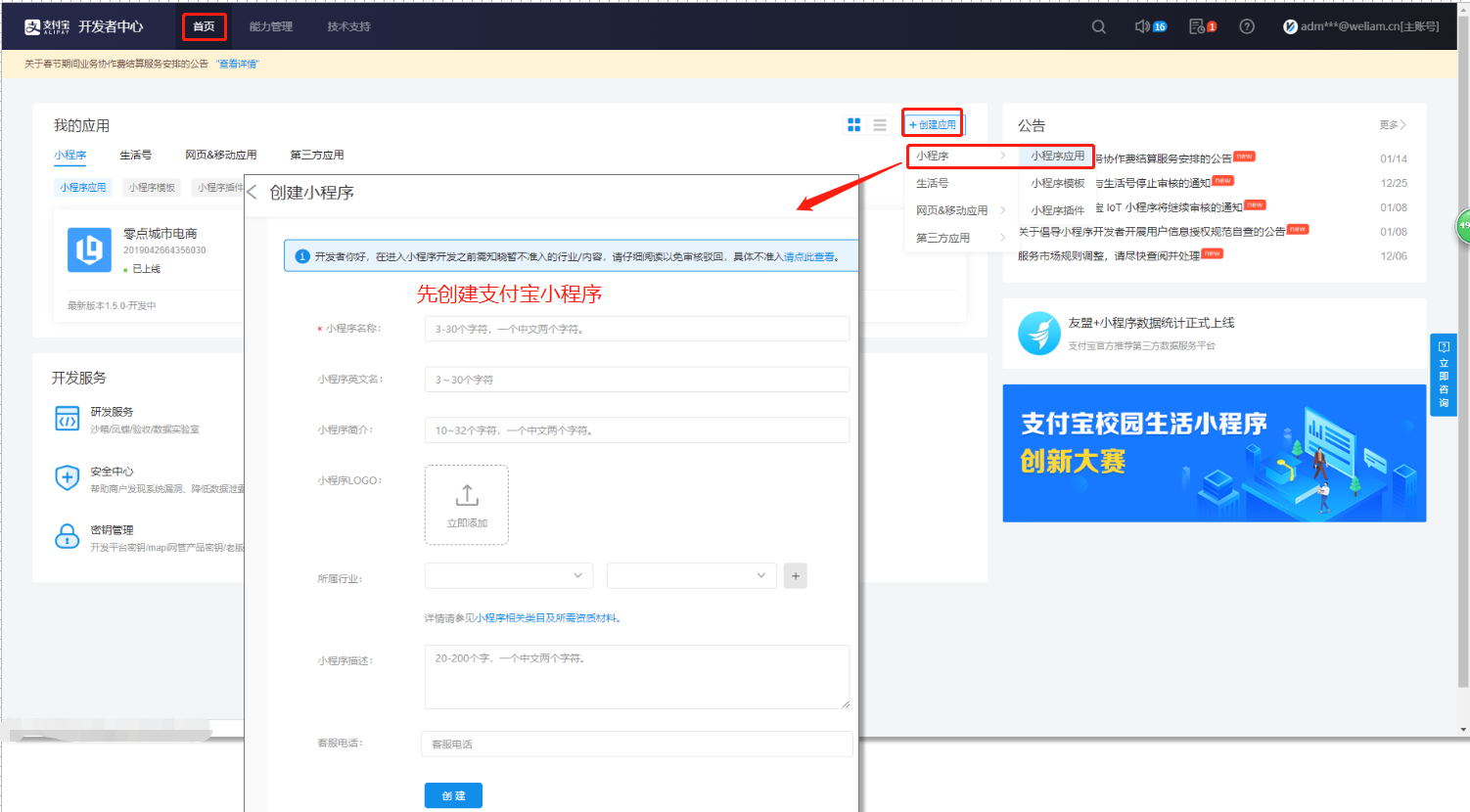The height and width of the screenshot is (812, 1470).
Task: Click the +创建应用 button
Action: click(933, 124)
